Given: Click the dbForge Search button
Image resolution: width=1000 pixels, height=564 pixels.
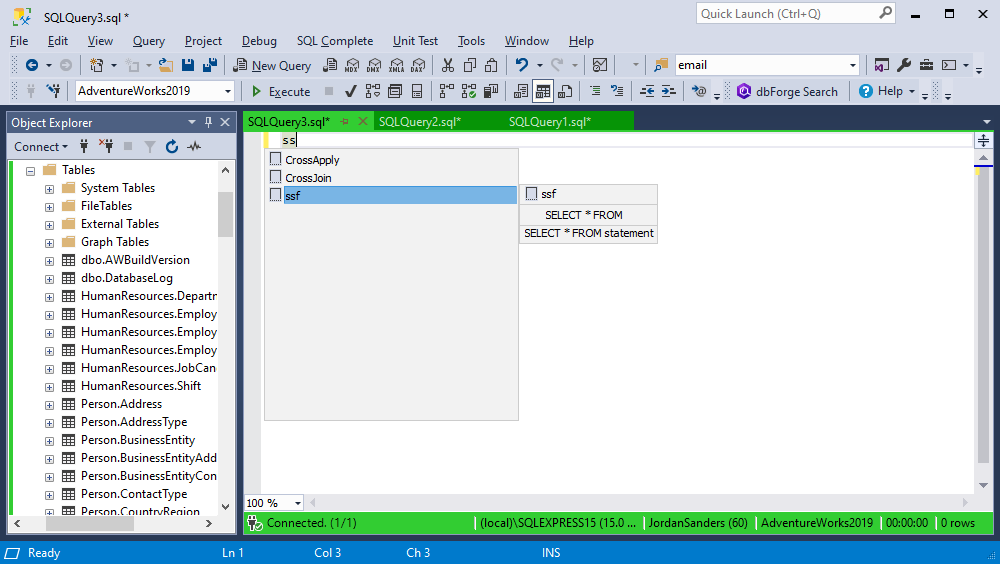Looking at the screenshot, I should [787, 91].
